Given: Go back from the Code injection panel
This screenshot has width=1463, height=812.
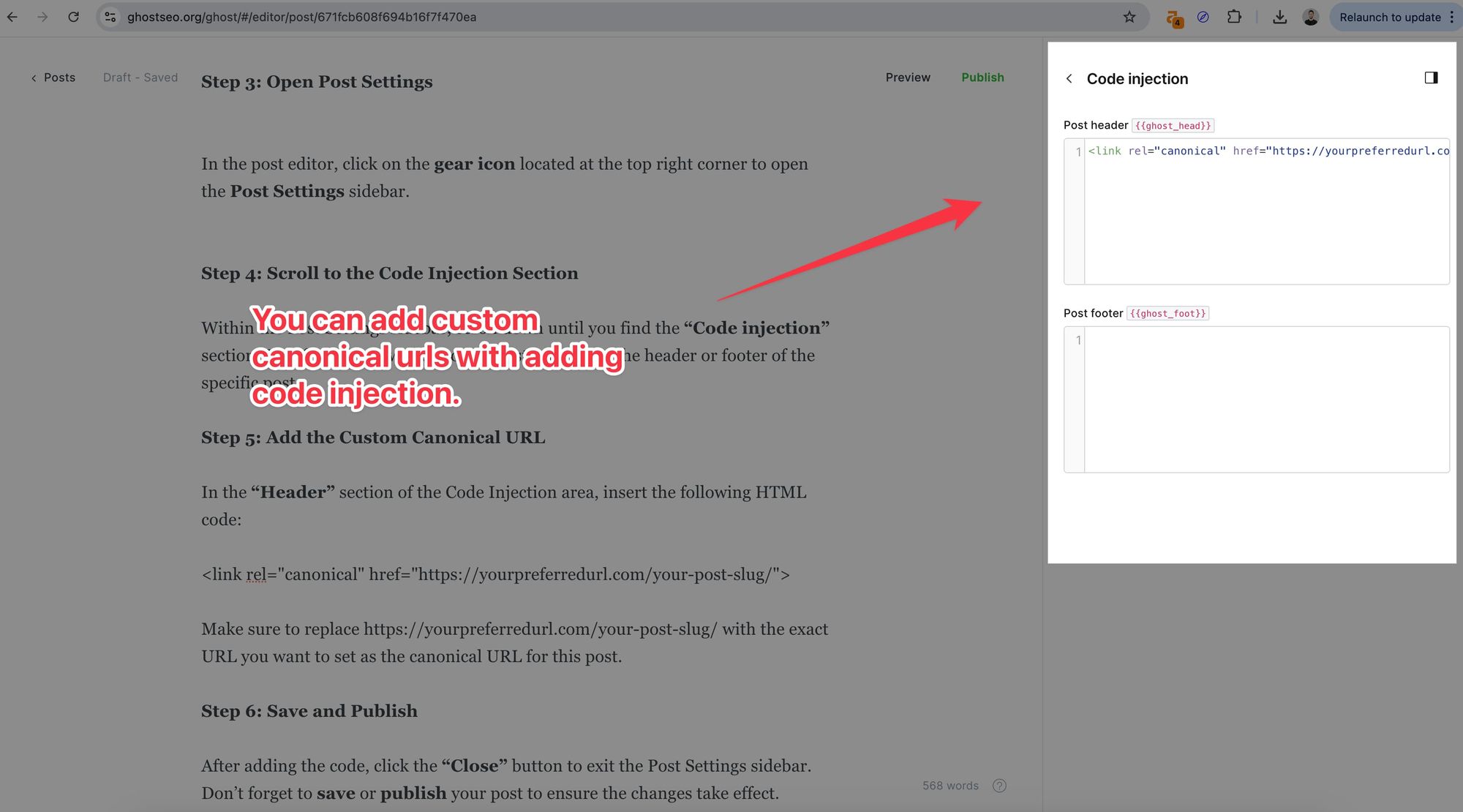Looking at the screenshot, I should (1069, 78).
